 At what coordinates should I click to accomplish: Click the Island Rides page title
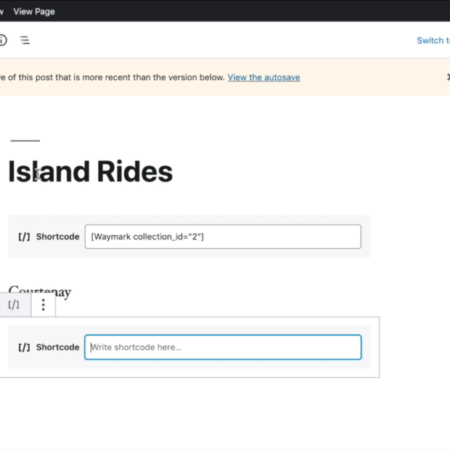pyautogui.click(x=90, y=172)
